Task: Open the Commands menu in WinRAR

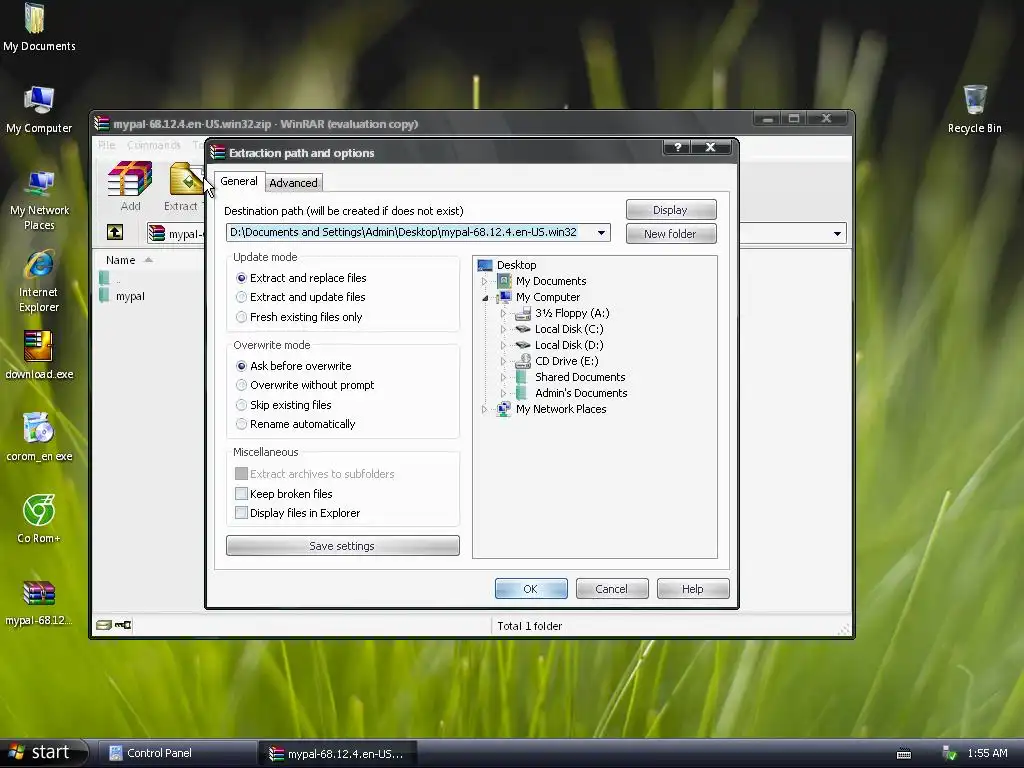Action: (153, 145)
